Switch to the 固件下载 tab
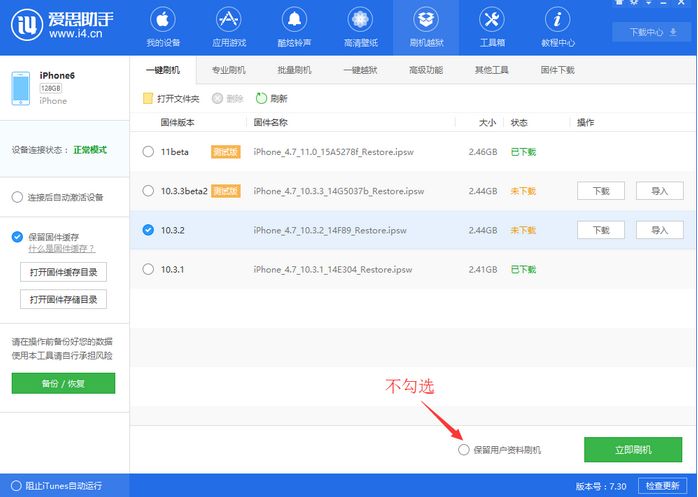Viewport: 698px width, 497px height. [557, 70]
